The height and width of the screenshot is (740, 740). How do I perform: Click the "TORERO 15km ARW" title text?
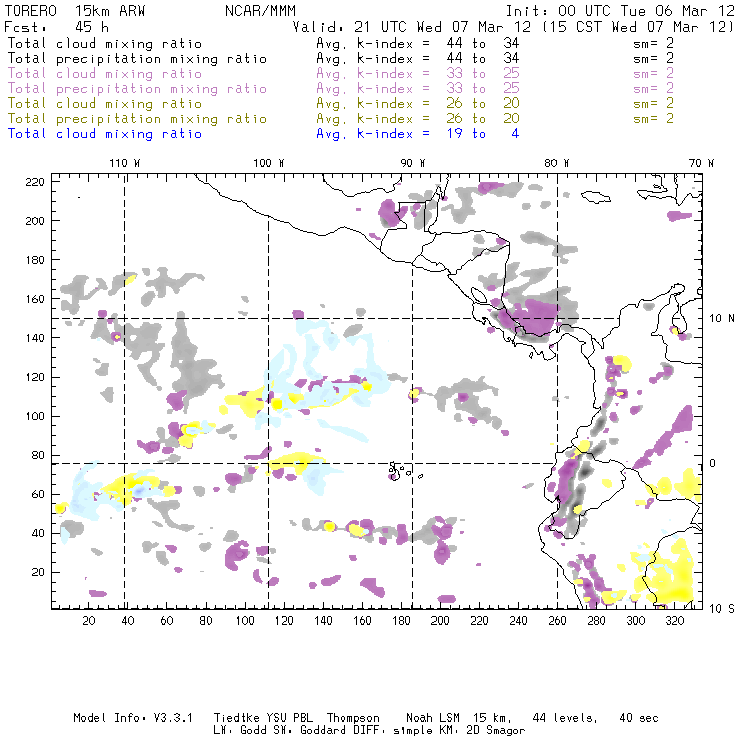(x=75, y=11)
